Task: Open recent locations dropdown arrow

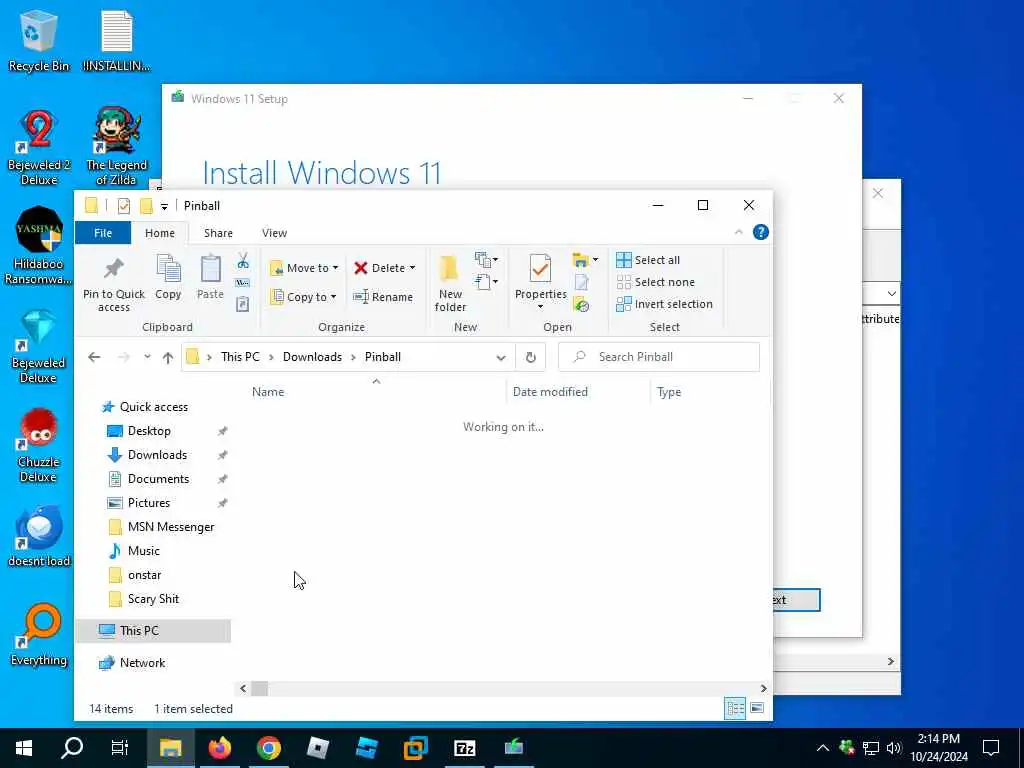Action: coord(148,357)
